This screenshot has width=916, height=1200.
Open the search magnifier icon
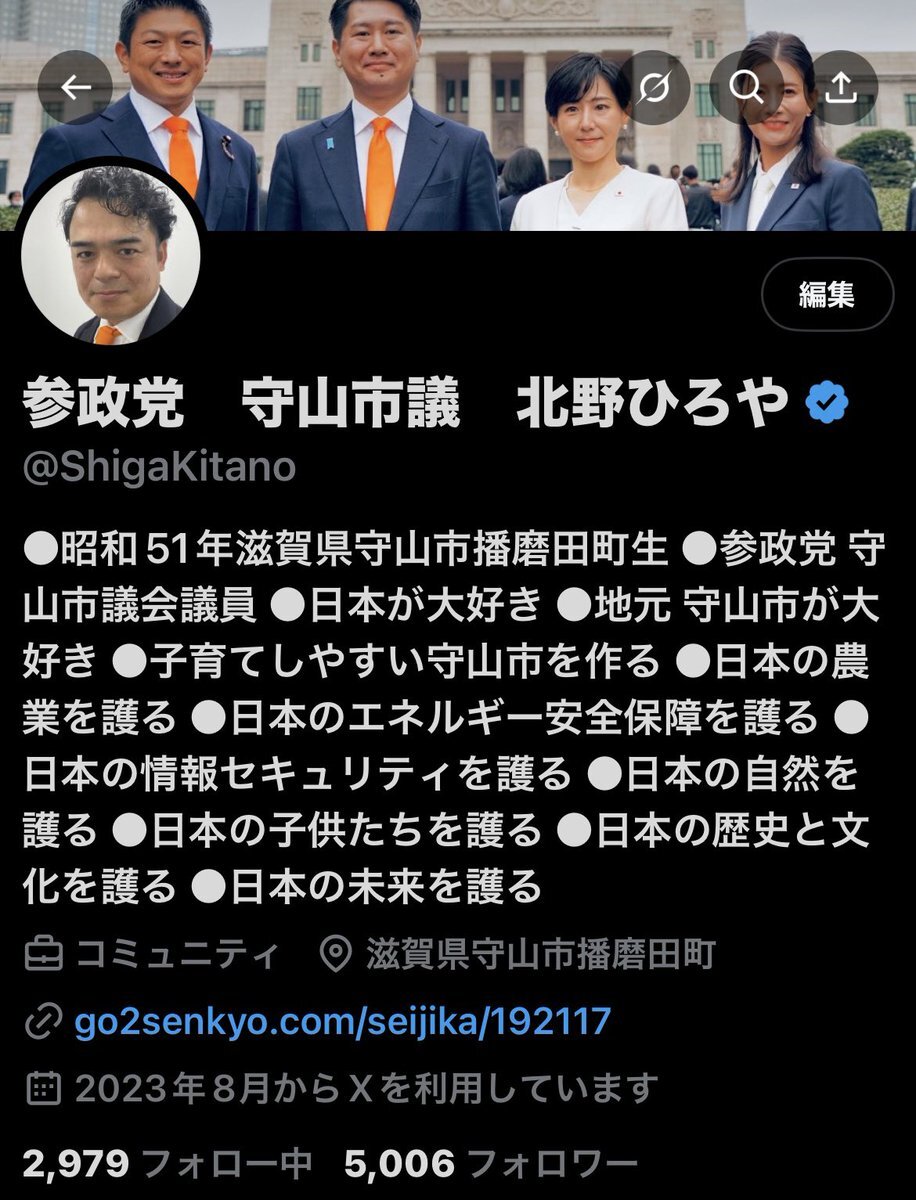pos(747,87)
